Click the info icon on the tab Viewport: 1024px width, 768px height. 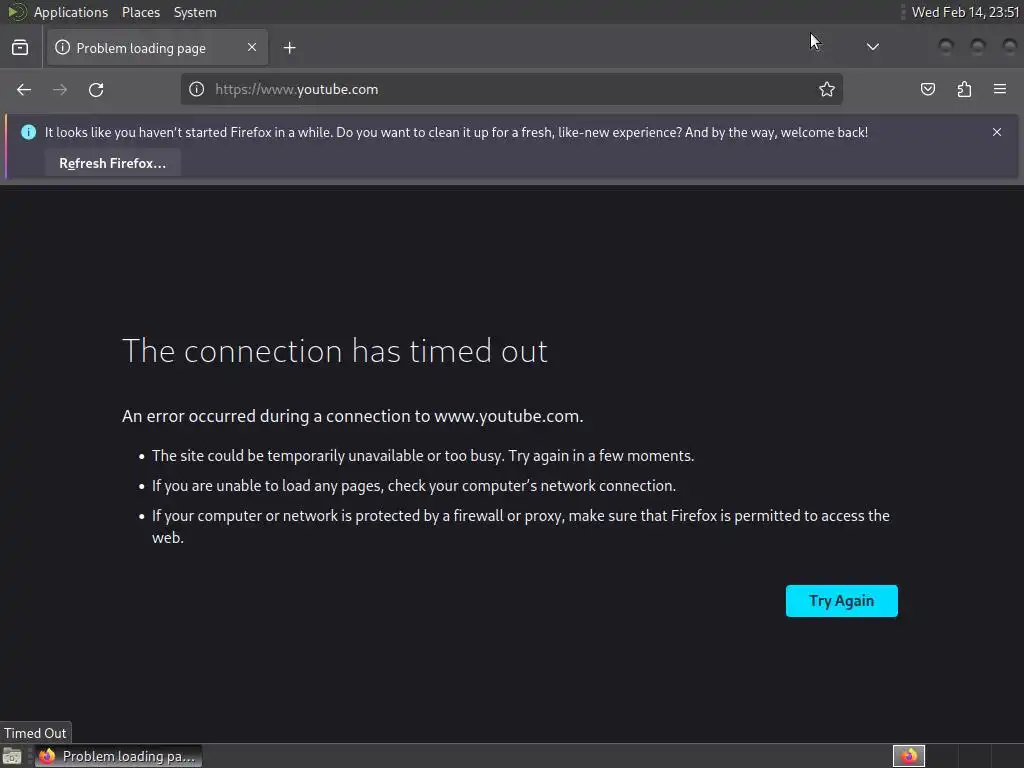click(62, 48)
